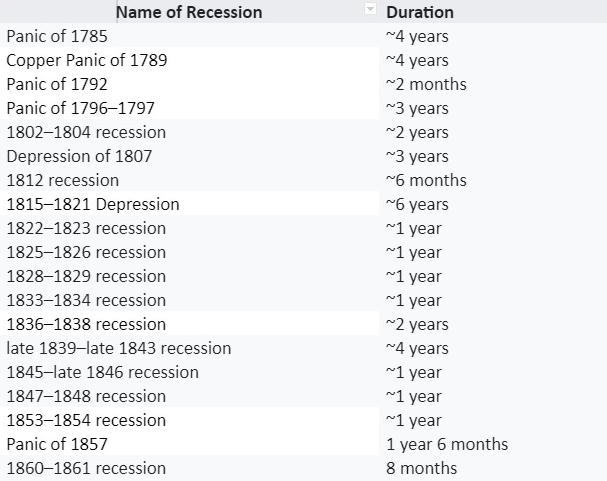The image size is (607, 481).
Task: Click the 1812 recession cell
Action: click(x=63, y=180)
